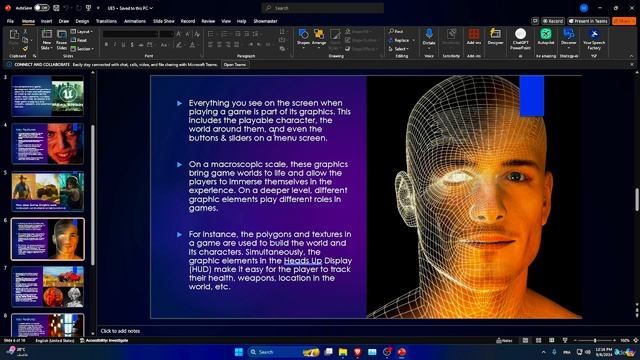Align text left in Paragraph group

point(211,45)
